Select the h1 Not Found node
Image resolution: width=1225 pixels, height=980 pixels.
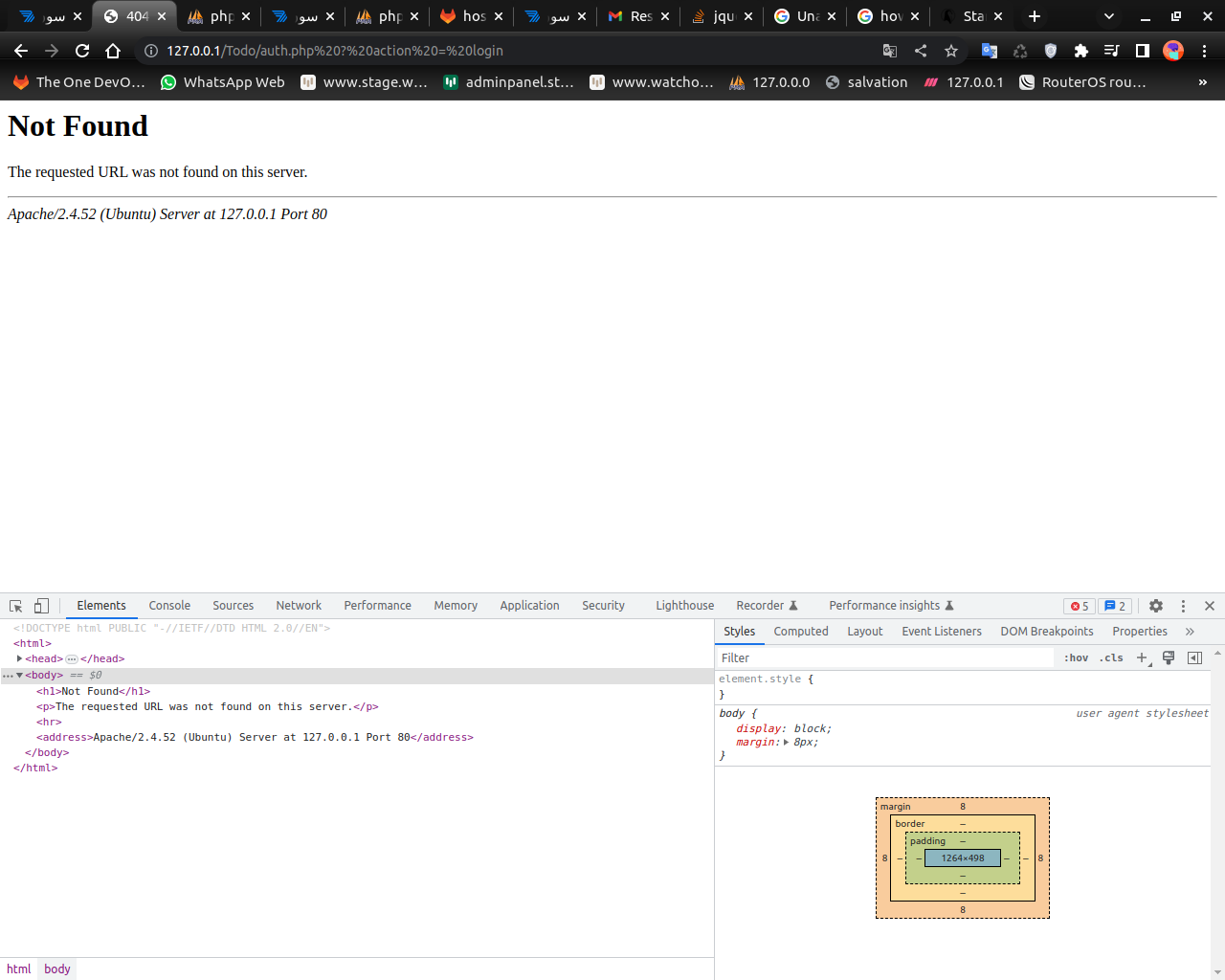[x=94, y=691]
